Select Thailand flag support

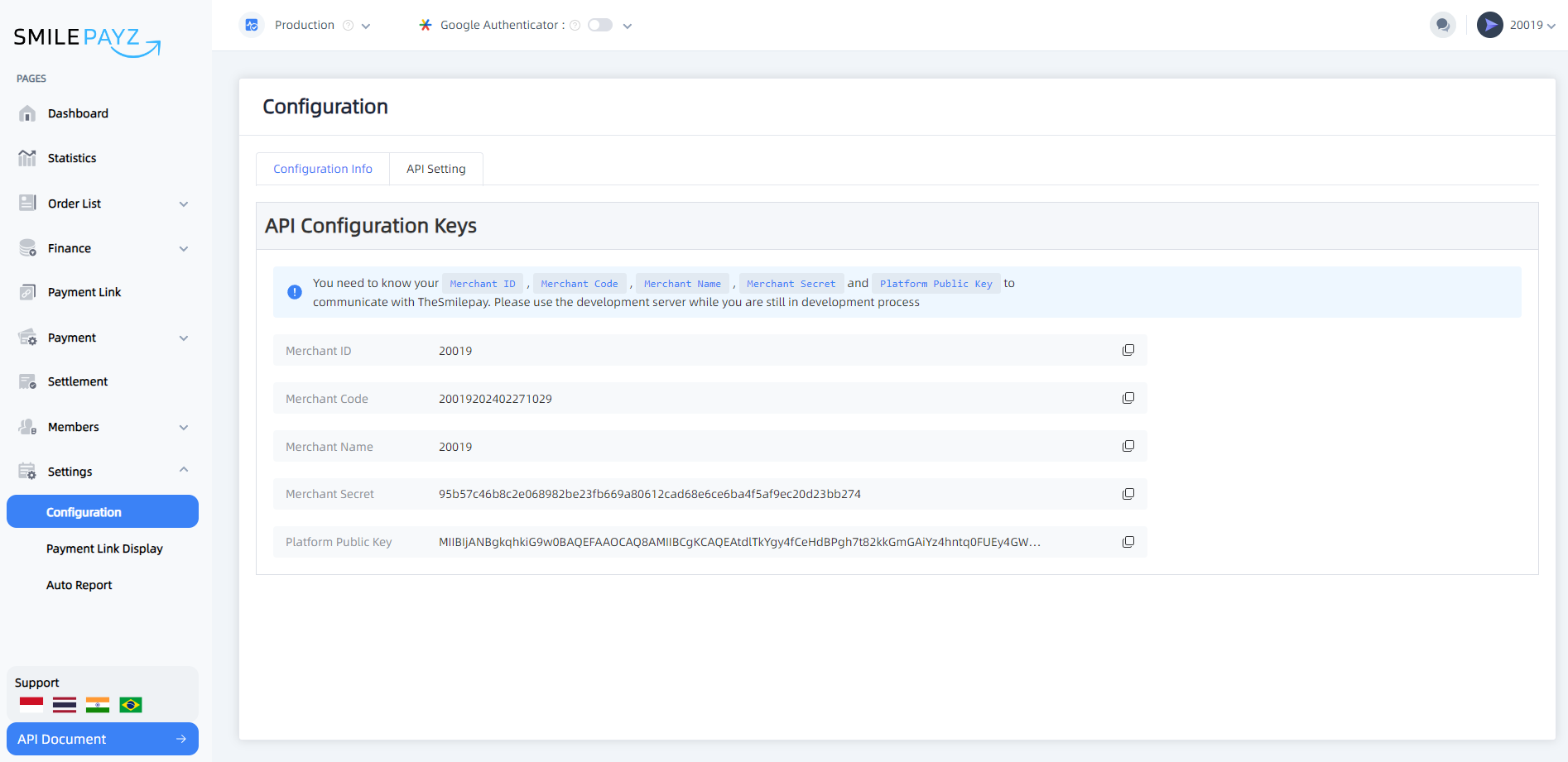65,705
